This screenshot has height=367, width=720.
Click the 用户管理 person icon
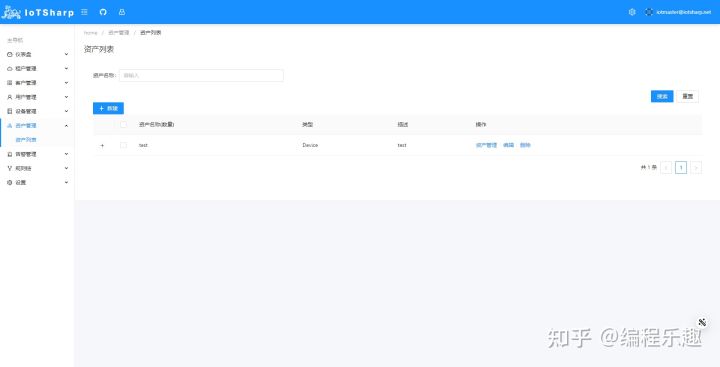click(10, 97)
